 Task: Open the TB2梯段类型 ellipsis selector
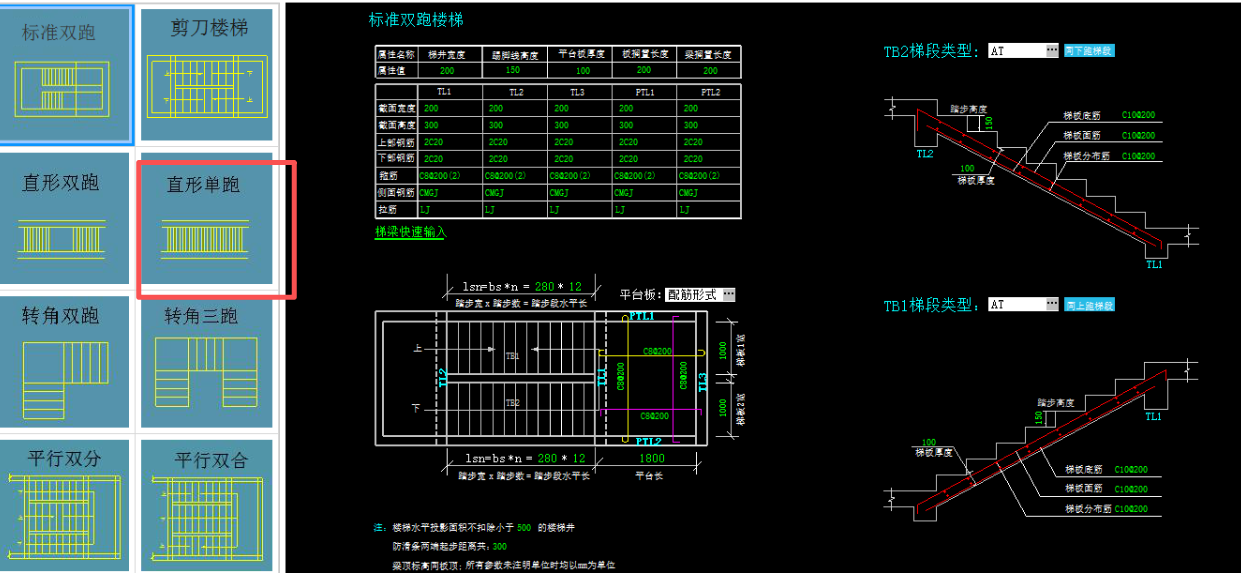tap(1052, 50)
